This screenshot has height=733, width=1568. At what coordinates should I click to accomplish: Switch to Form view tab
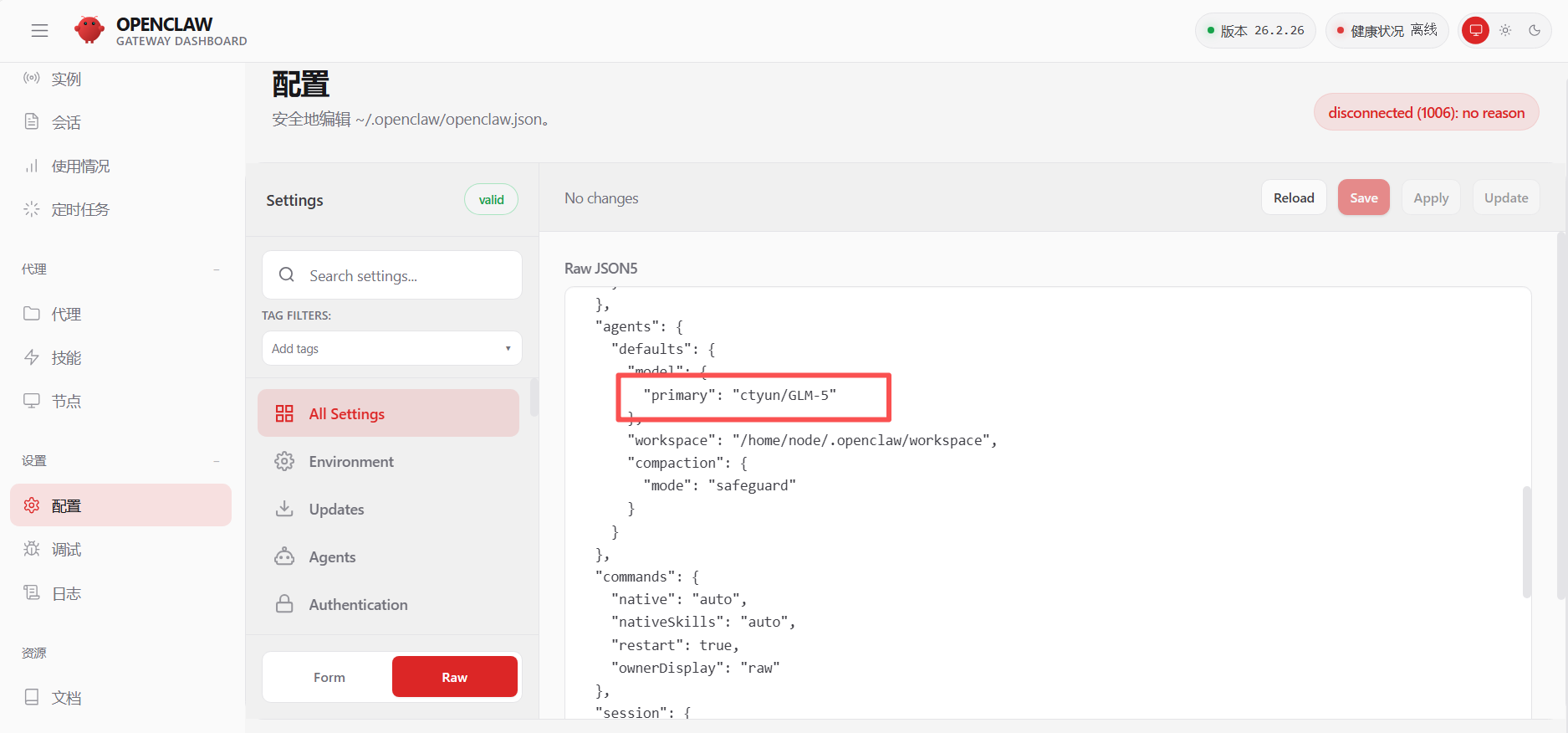tap(329, 677)
